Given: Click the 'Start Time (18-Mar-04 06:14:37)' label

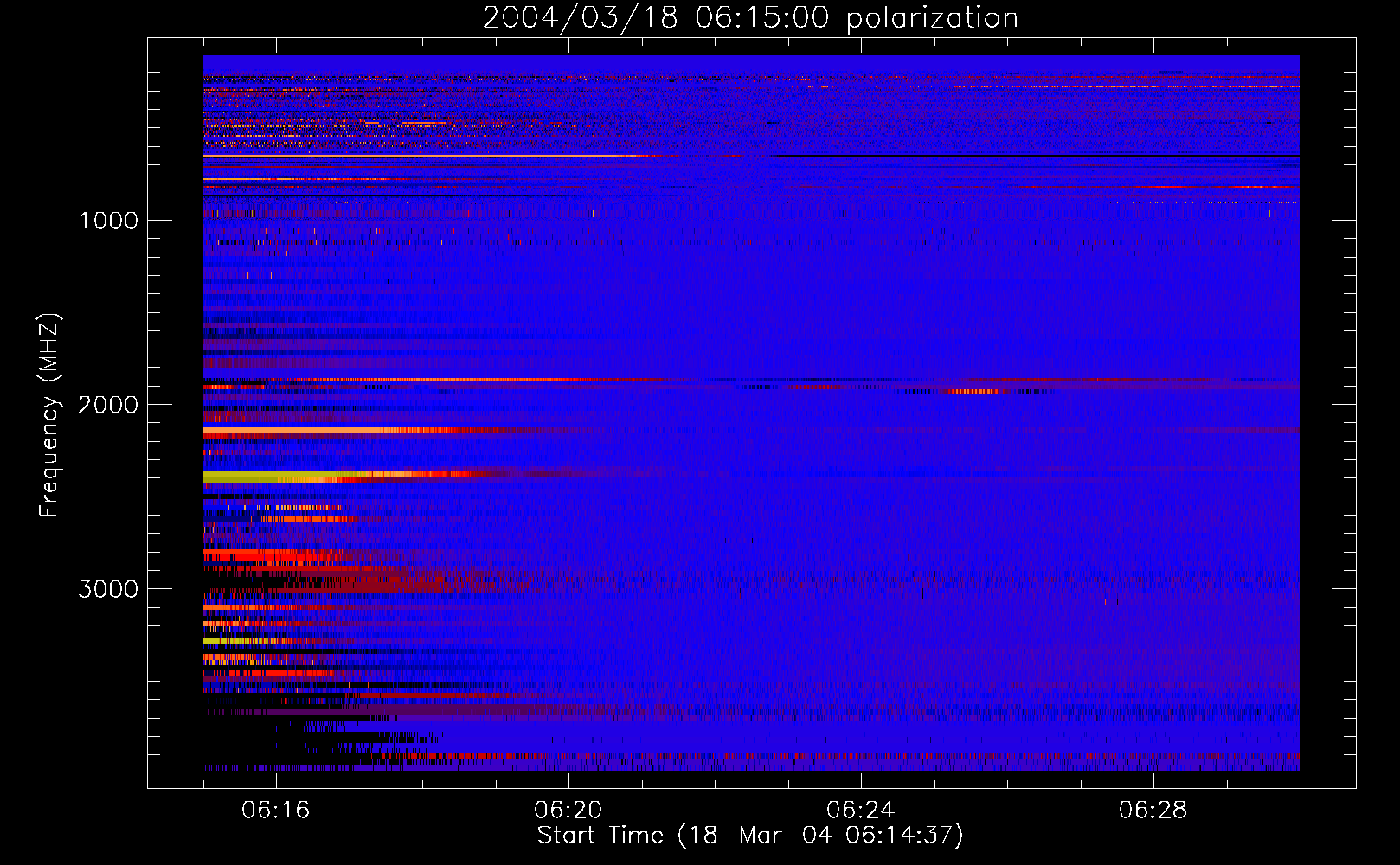Looking at the screenshot, I should click(x=750, y=836).
